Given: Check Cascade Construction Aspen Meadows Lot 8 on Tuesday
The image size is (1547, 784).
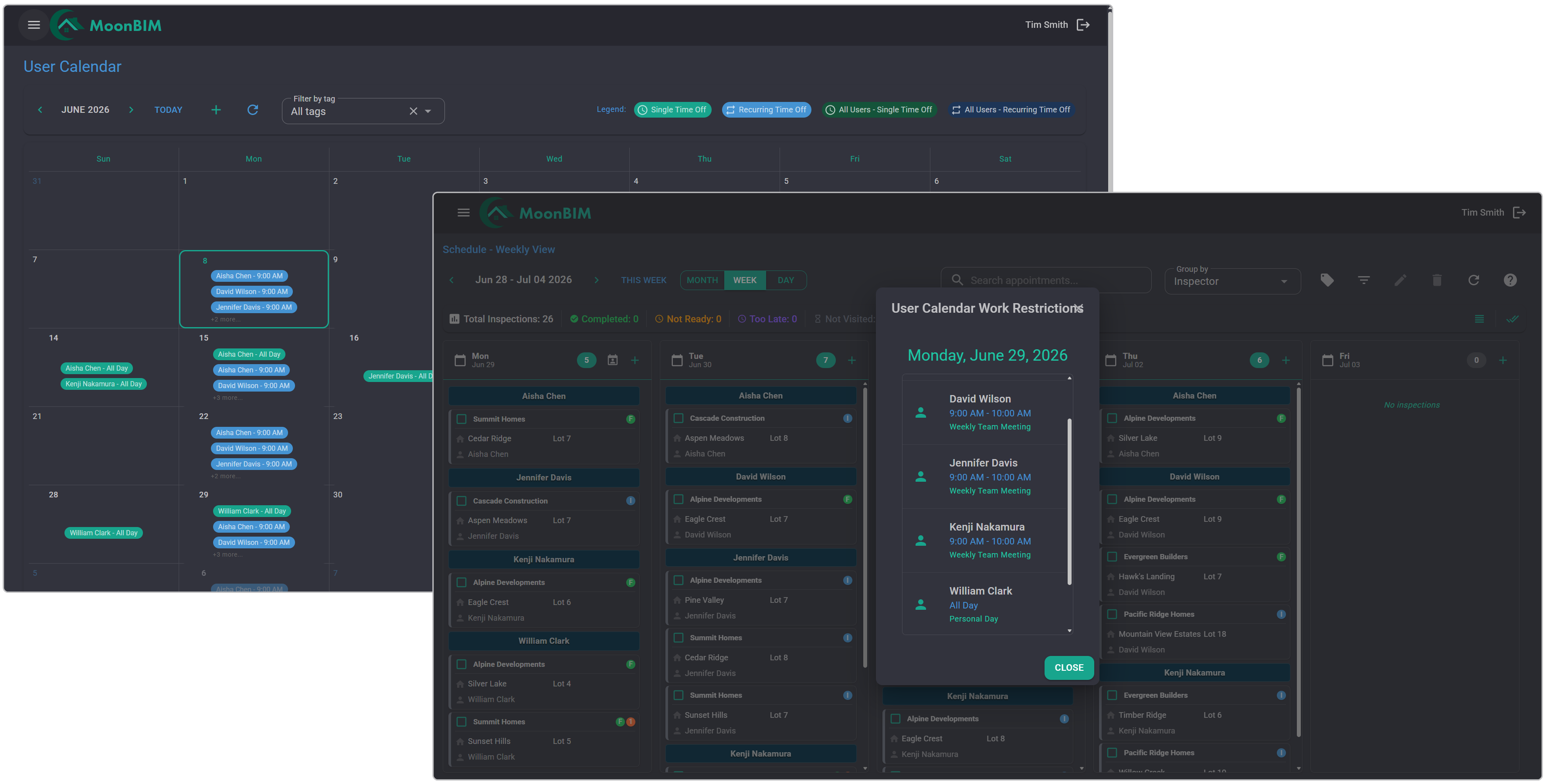Looking at the screenshot, I should (678, 418).
